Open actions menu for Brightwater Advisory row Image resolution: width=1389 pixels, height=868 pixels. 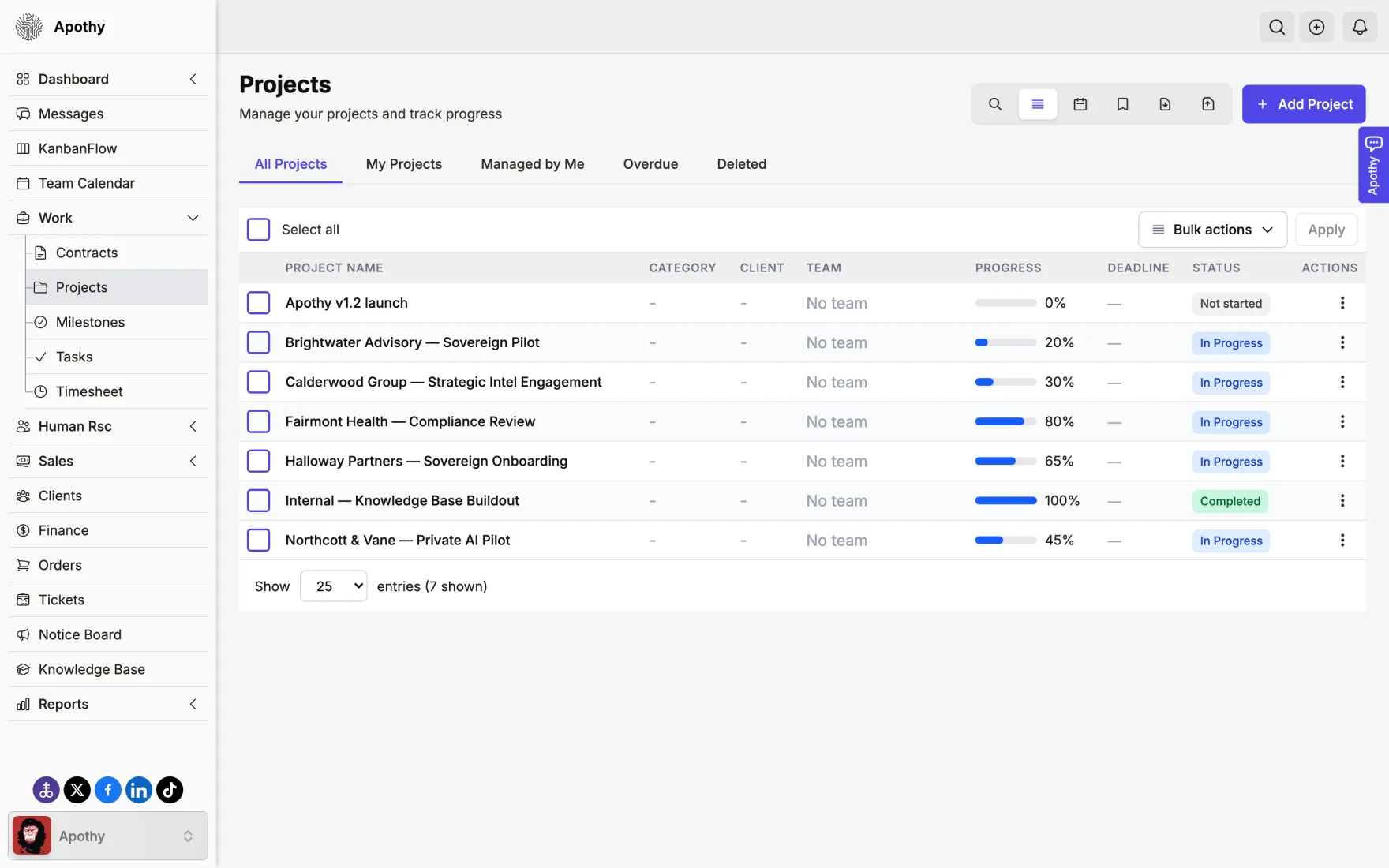click(x=1342, y=342)
